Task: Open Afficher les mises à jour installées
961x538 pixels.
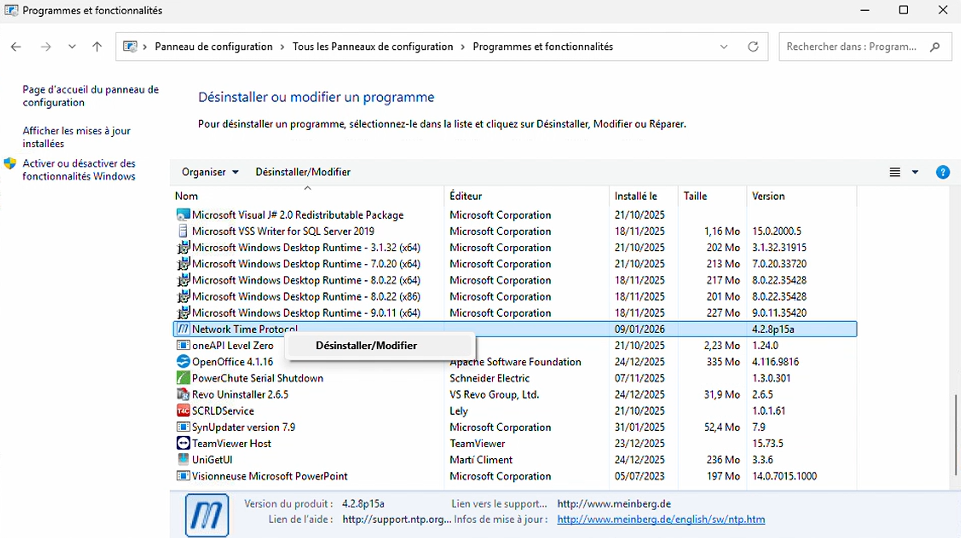Action: (x=77, y=137)
